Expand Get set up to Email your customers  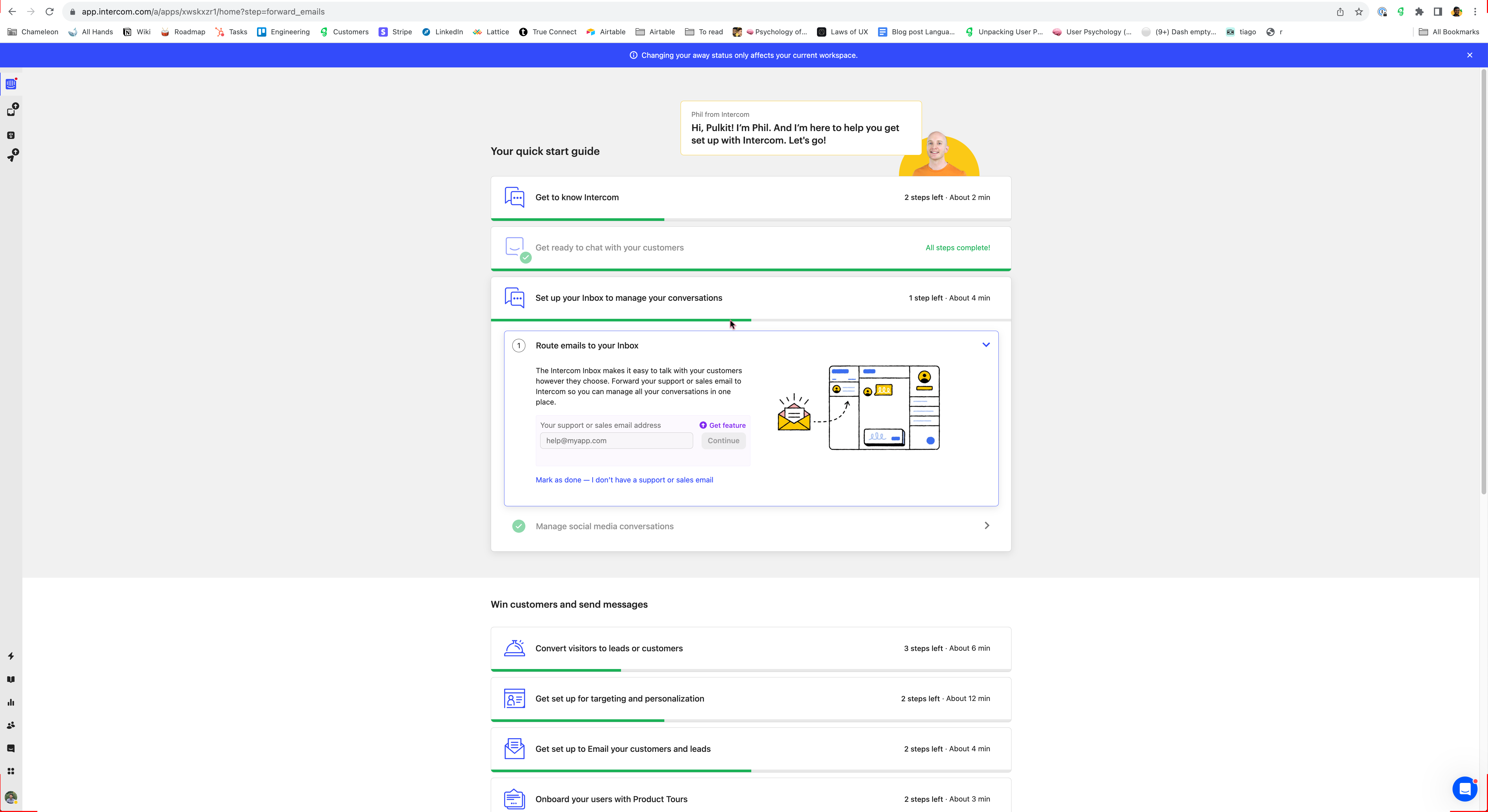751,749
